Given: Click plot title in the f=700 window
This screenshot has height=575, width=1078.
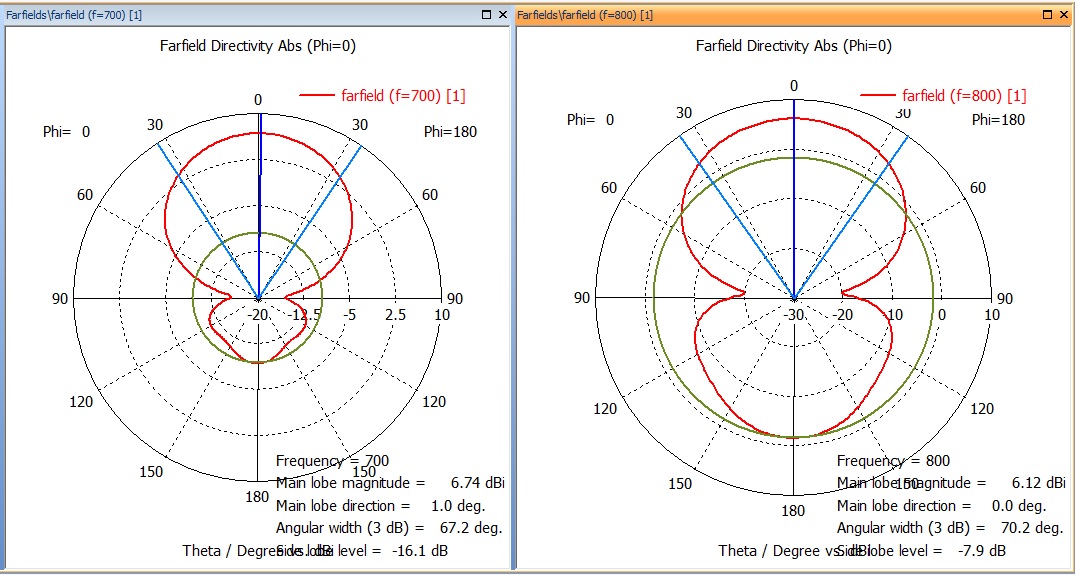Looking at the screenshot, I should click(x=258, y=46).
